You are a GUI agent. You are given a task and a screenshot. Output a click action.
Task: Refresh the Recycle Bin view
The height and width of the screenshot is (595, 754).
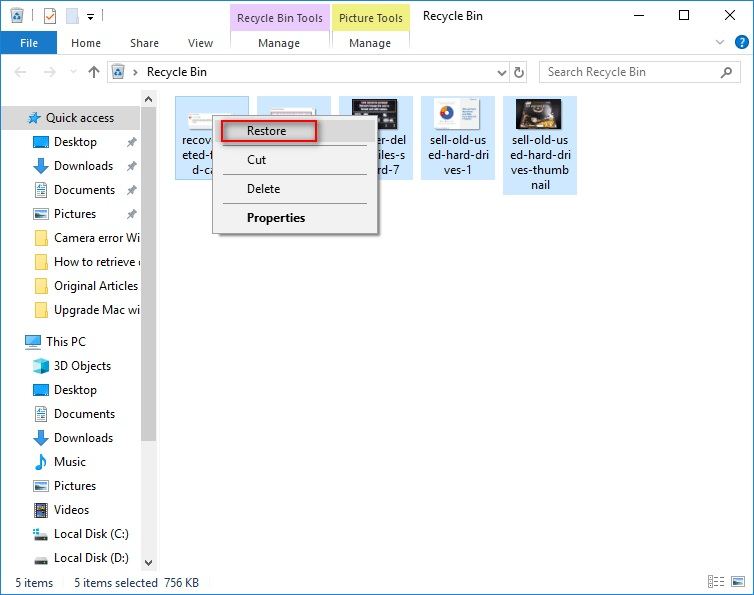click(518, 73)
